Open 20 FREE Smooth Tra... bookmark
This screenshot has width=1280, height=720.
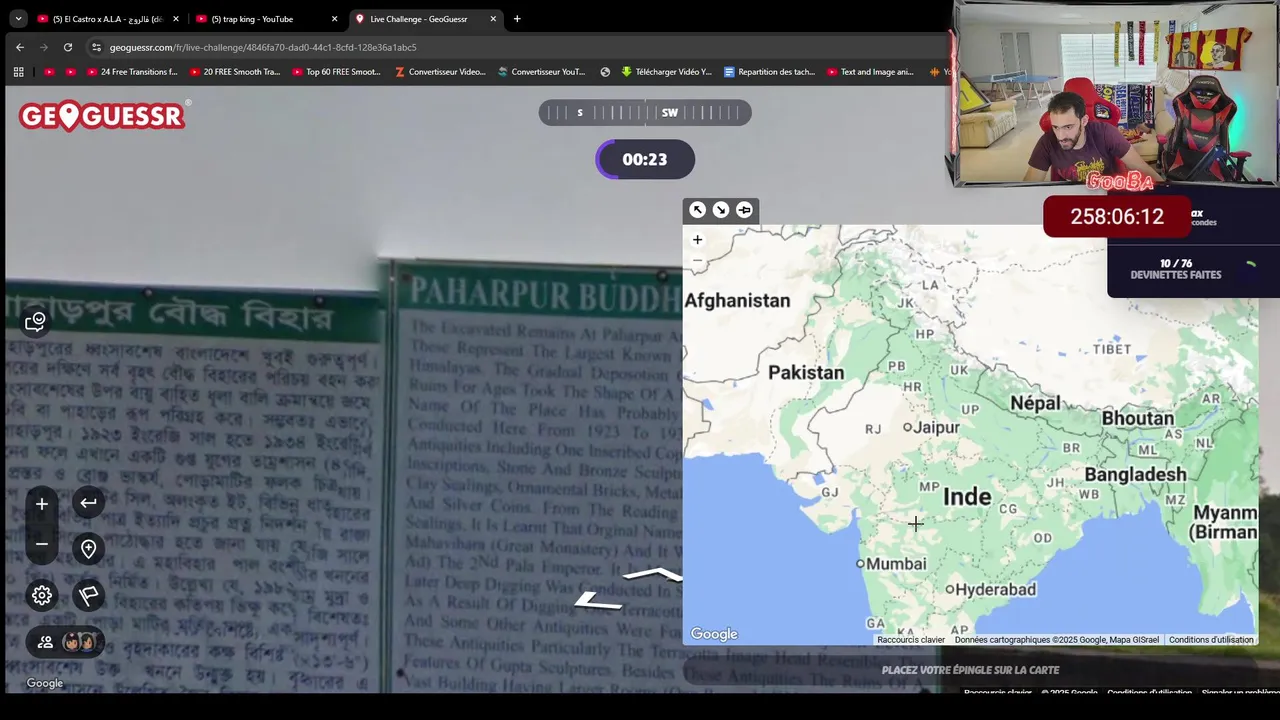235,72
